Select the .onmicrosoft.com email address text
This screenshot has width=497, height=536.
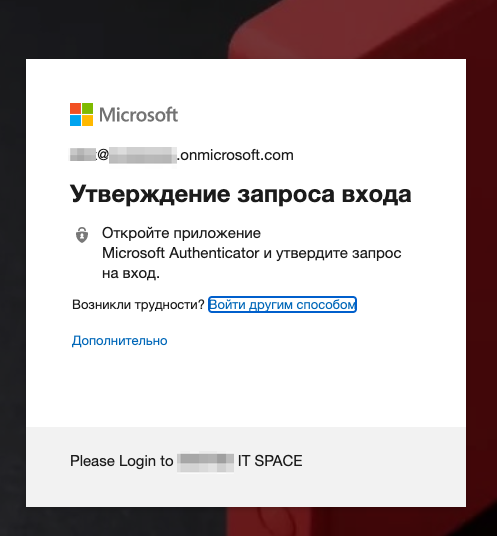182,155
